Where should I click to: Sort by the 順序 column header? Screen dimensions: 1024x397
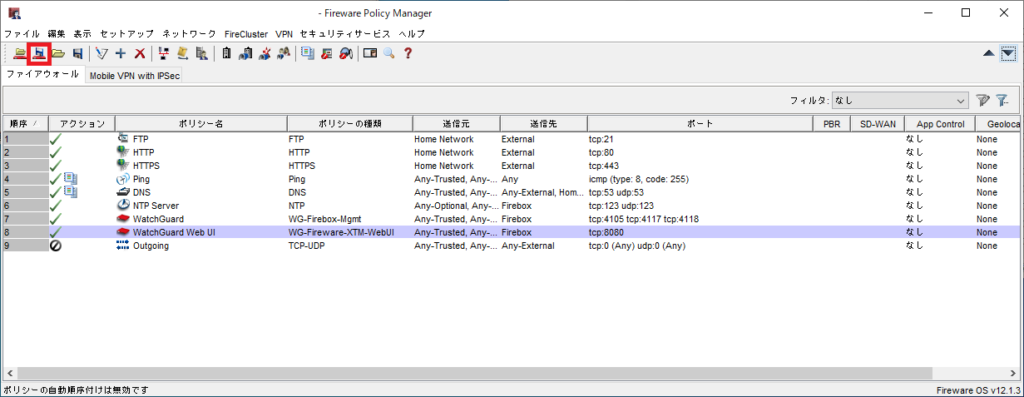[25, 123]
